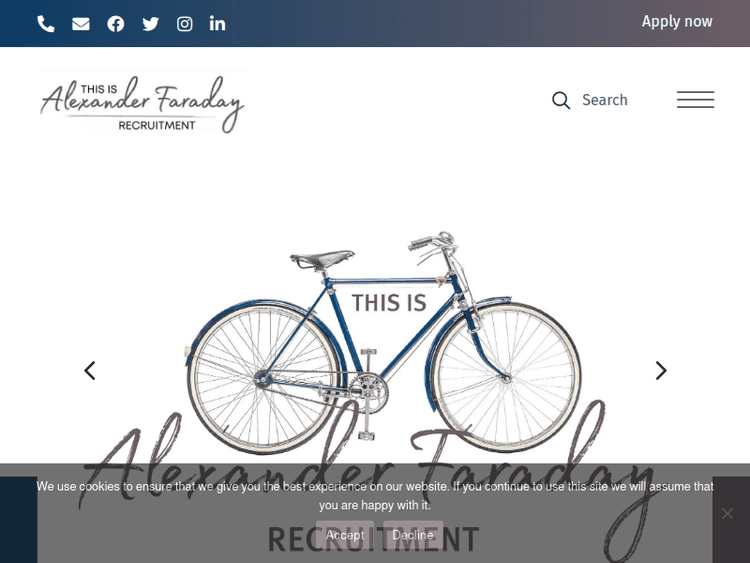Screen dimensions: 750x563
Task: Go to Instagram using the camera icon
Action: (185, 24)
